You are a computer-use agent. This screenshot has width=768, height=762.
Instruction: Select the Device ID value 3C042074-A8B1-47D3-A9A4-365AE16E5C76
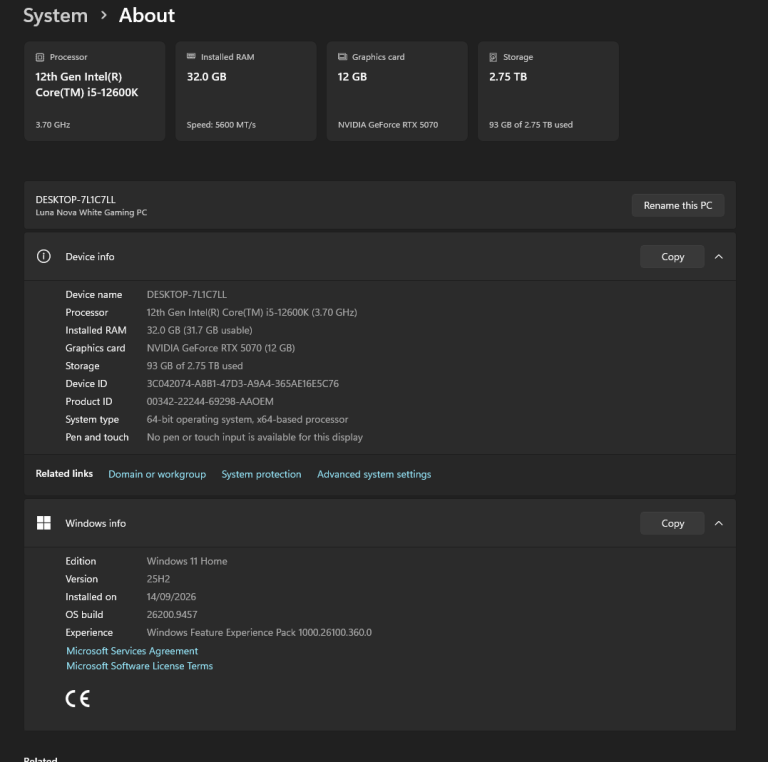coord(242,383)
